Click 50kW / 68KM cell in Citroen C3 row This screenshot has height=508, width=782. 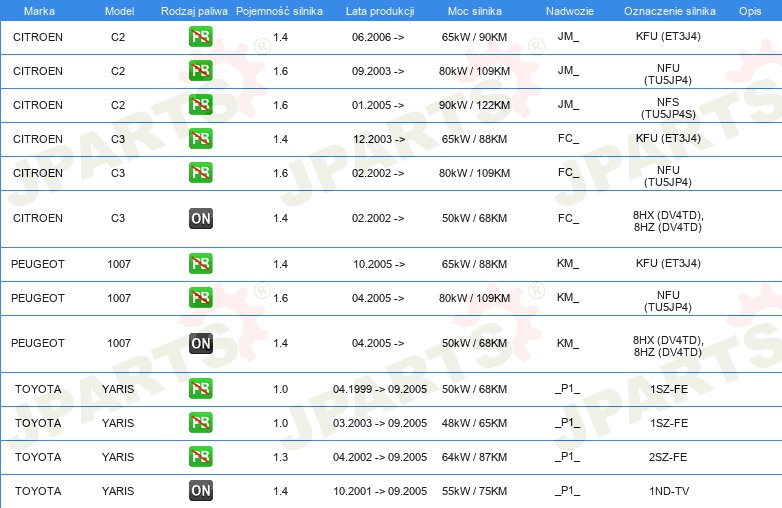(x=474, y=218)
